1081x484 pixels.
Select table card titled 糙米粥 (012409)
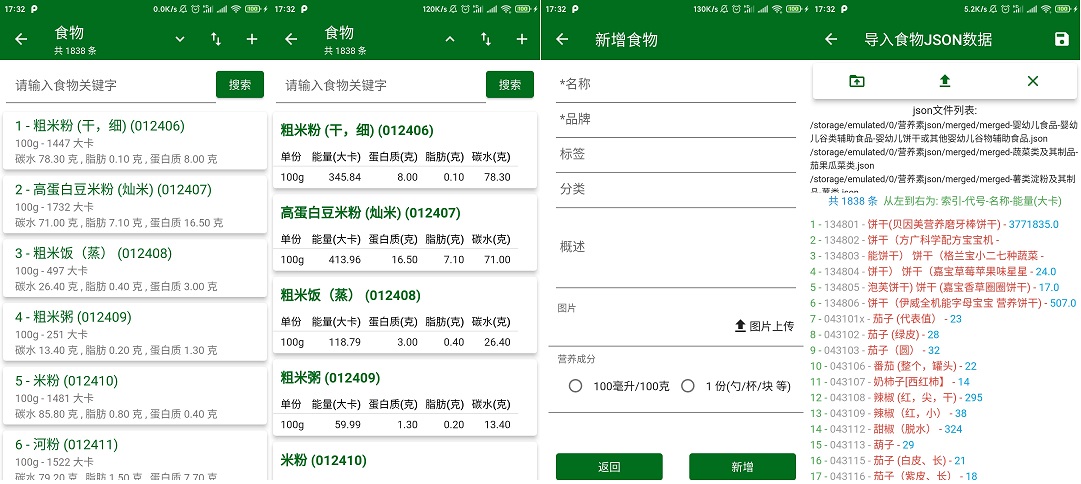pyautogui.click(x=405, y=398)
